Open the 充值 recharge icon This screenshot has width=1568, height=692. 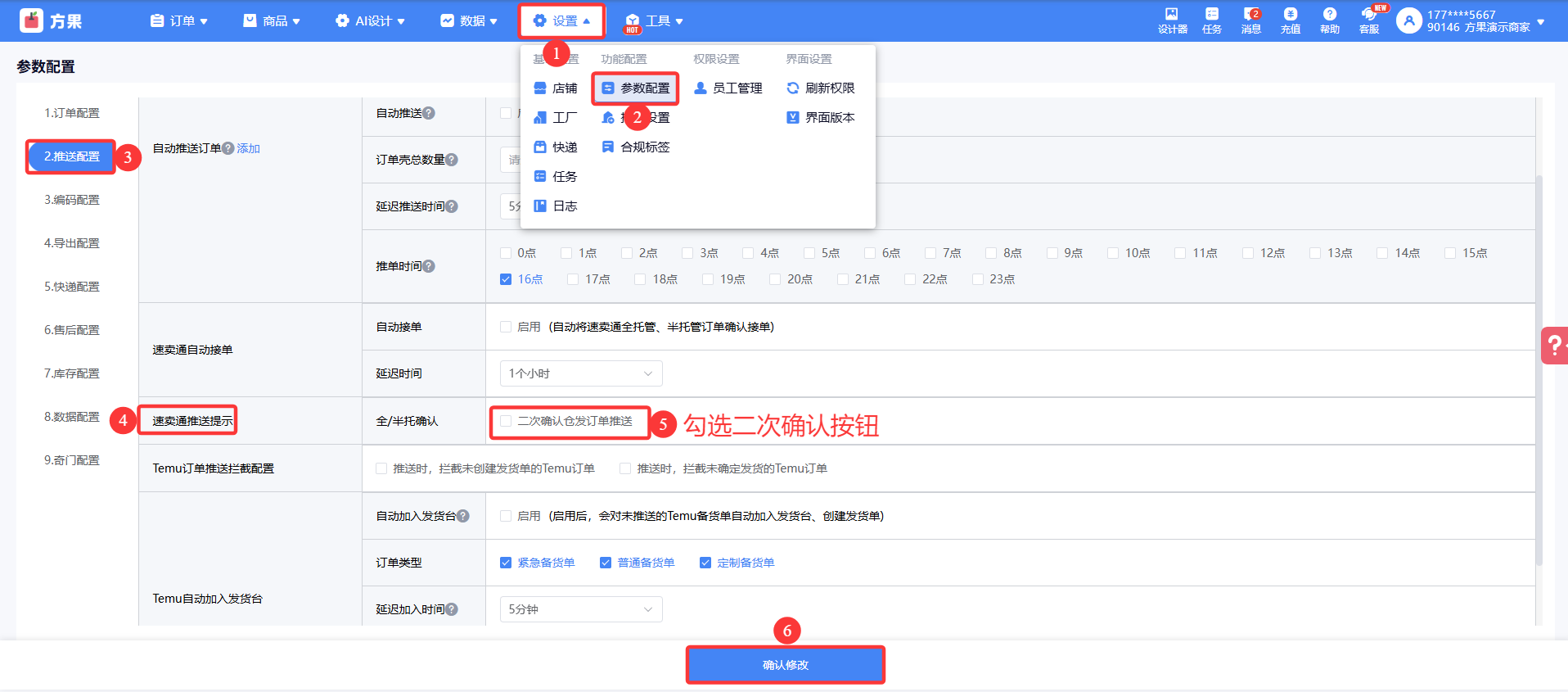click(1290, 20)
